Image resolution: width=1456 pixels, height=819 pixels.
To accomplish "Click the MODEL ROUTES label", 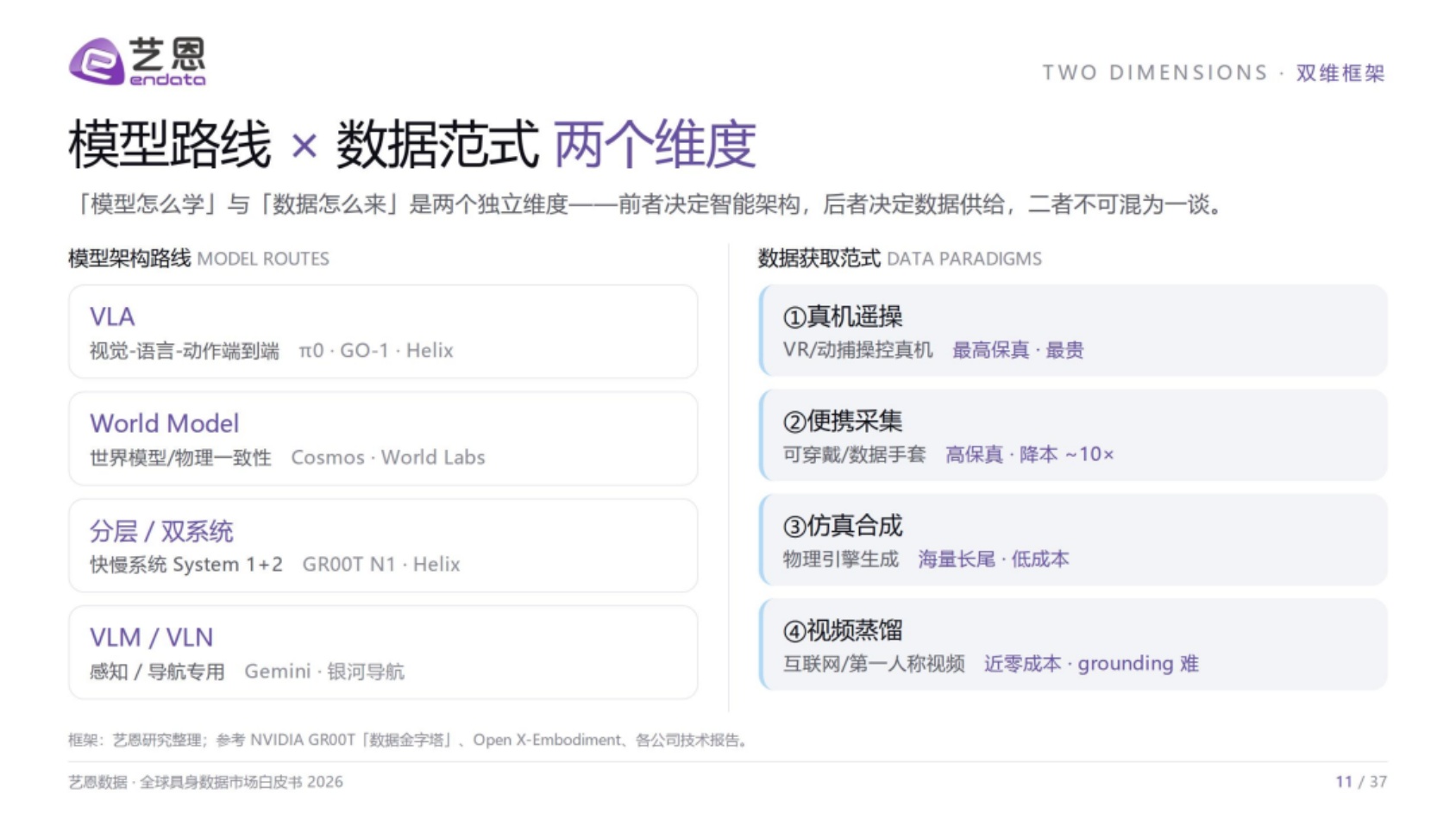I will point(263,259).
